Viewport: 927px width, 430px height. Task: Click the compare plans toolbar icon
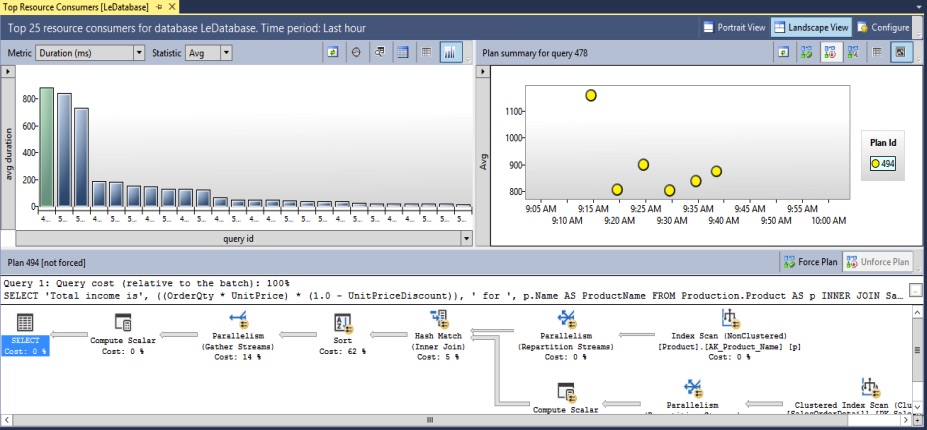click(853, 53)
